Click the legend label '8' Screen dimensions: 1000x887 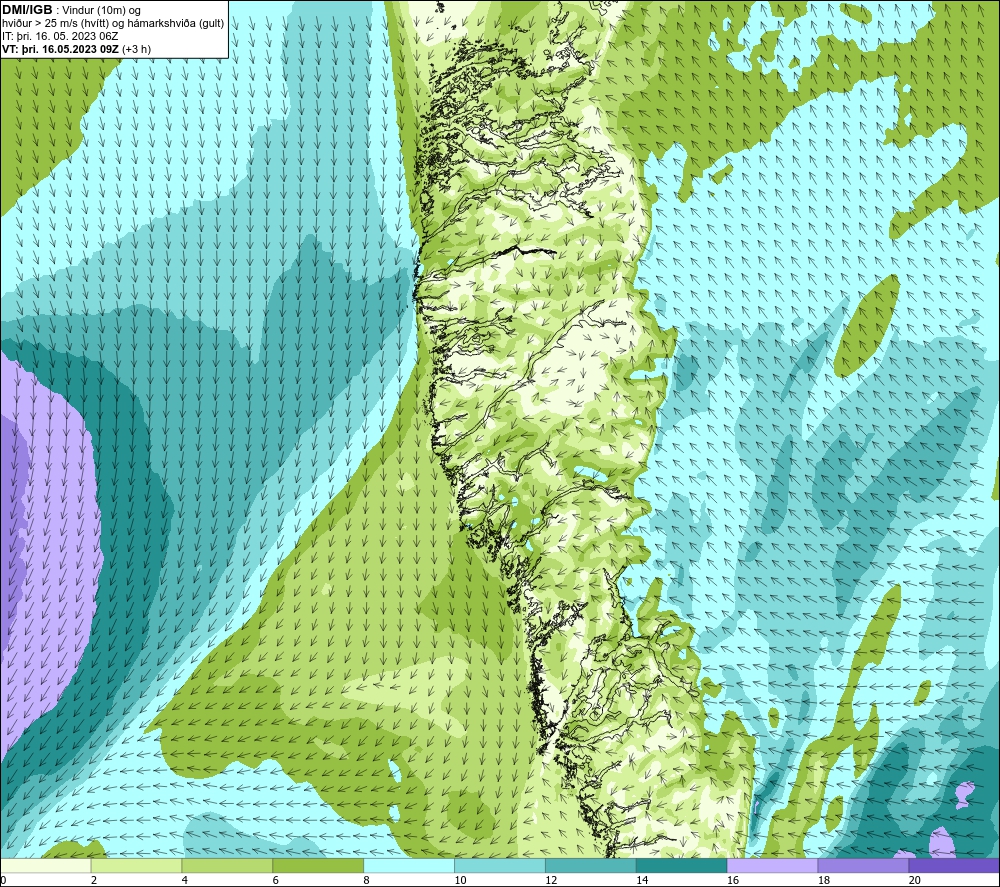coord(367,880)
